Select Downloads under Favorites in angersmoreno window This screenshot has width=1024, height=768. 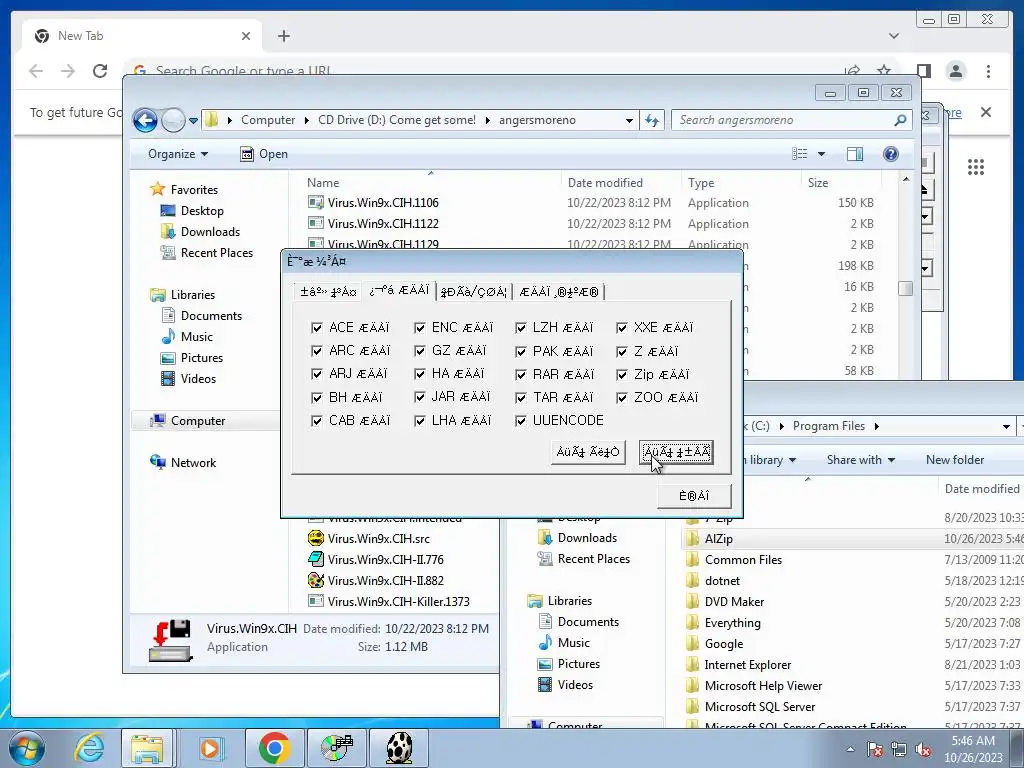coord(210,232)
